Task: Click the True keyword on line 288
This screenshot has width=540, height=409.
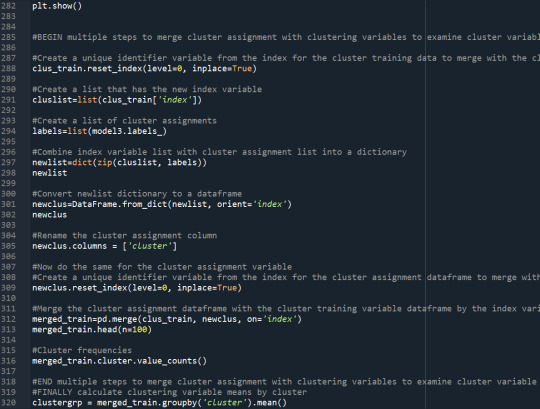Action: [242, 69]
